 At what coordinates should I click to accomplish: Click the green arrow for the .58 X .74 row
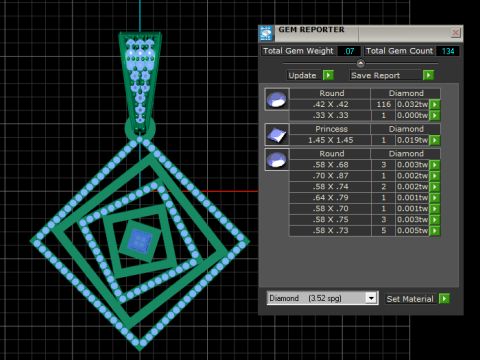pos(435,187)
